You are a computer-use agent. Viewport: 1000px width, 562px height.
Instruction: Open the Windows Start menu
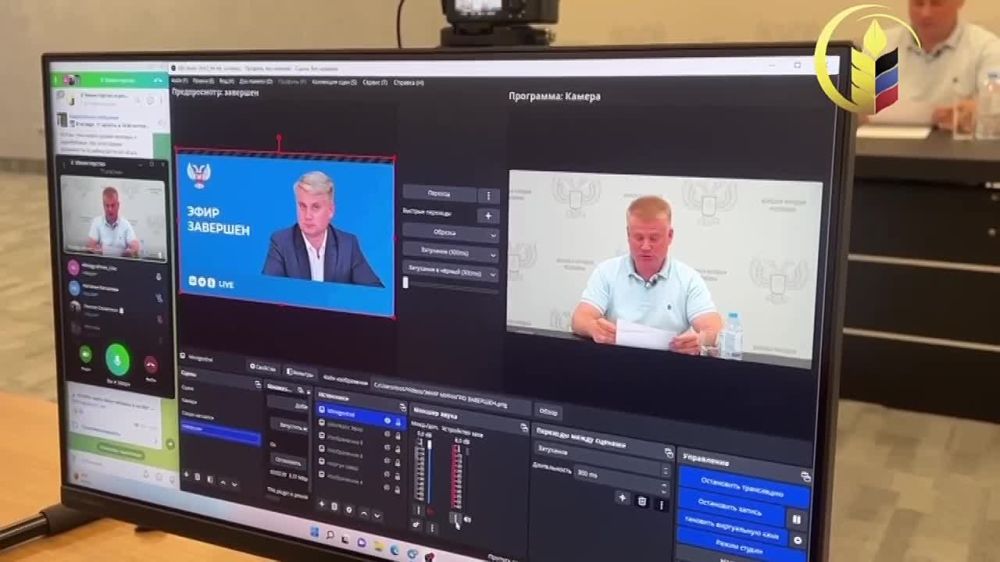(x=314, y=531)
